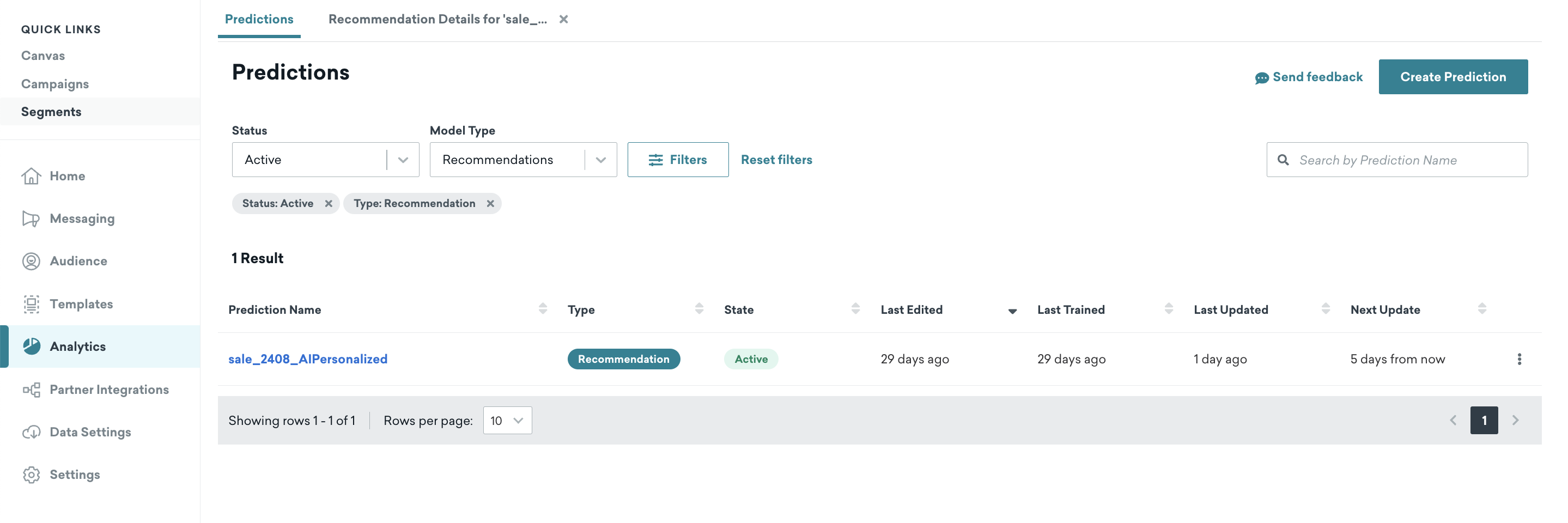Screen dimensions: 1568x523
Task: Sort by Last Updated column
Action: [1326, 309]
